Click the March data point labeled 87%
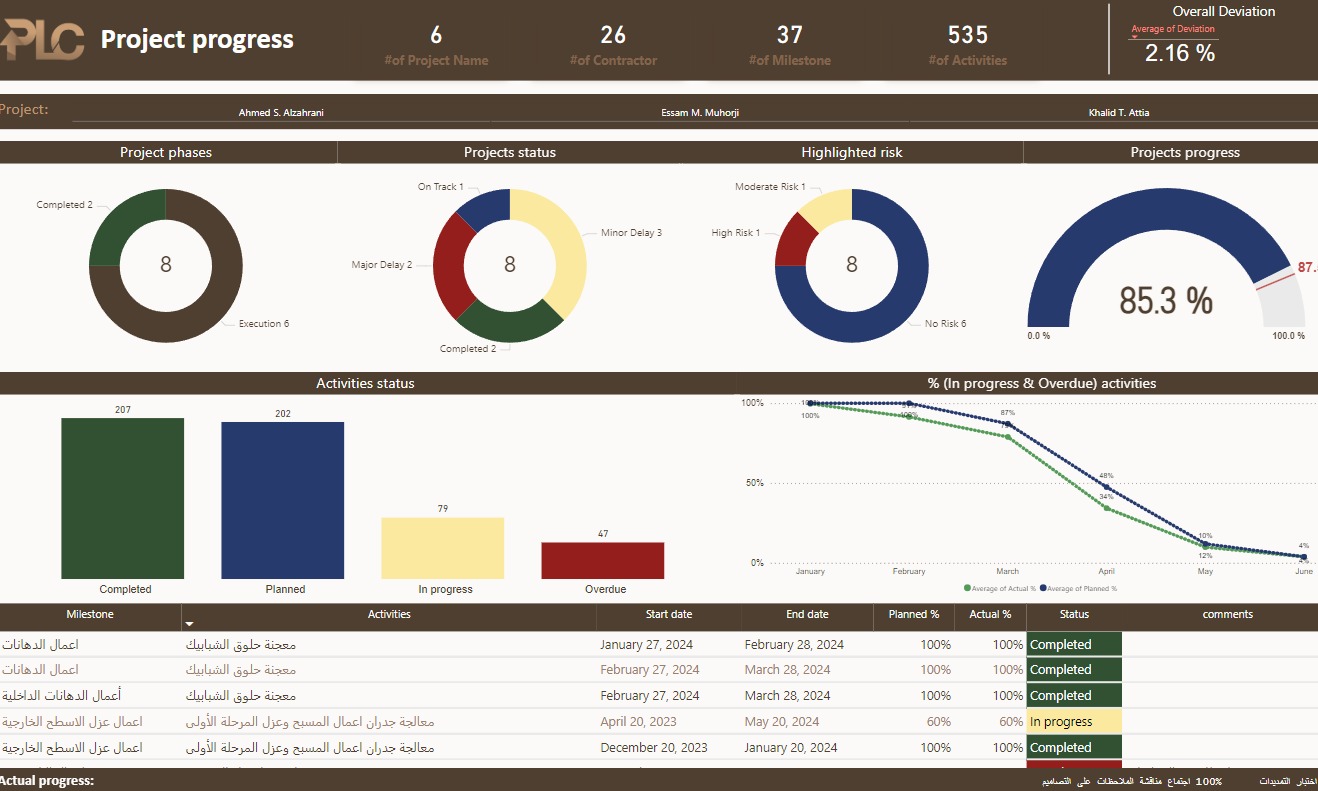This screenshot has width=1318, height=791. click(x=1007, y=424)
